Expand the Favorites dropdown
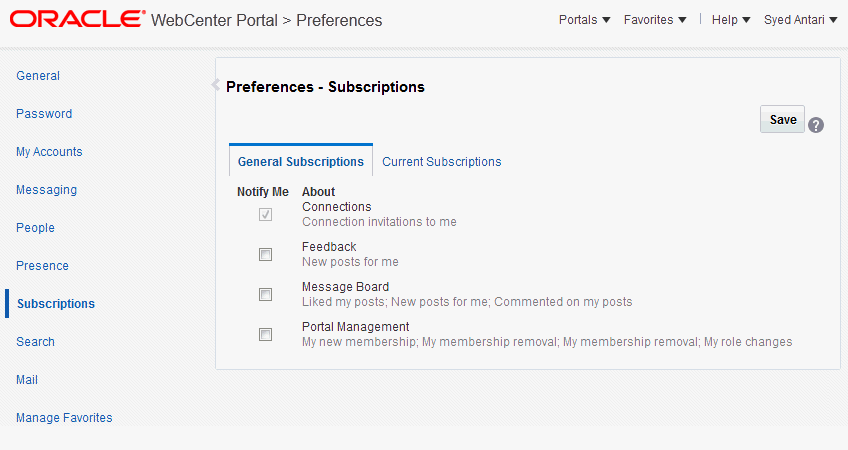Screen dimensions: 848x450 (x=655, y=20)
